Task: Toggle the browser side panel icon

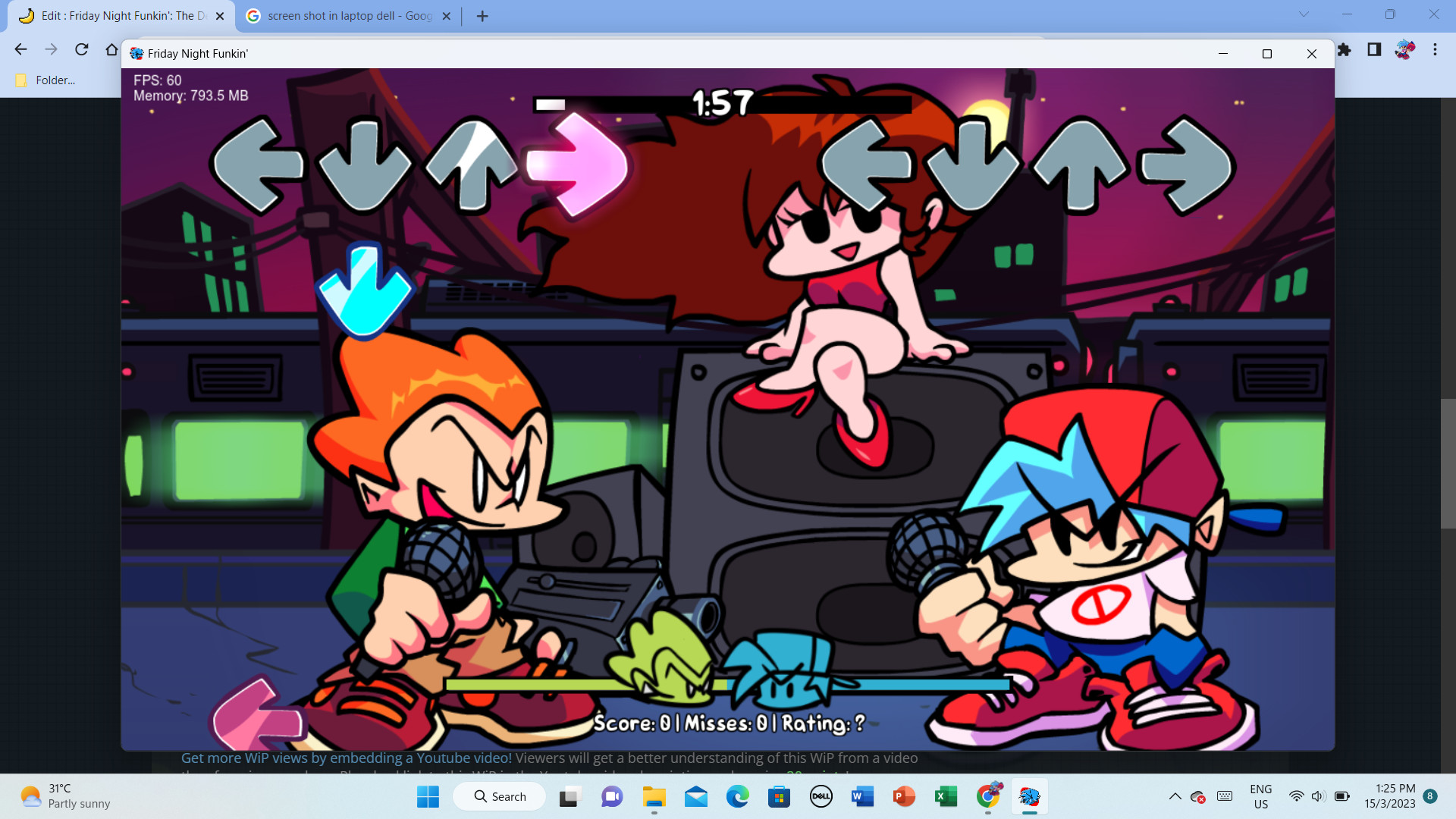Action: click(1374, 50)
